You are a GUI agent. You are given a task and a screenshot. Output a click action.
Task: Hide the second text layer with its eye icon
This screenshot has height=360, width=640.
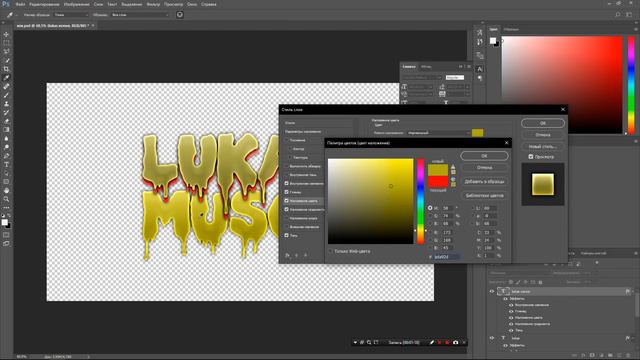click(492, 338)
